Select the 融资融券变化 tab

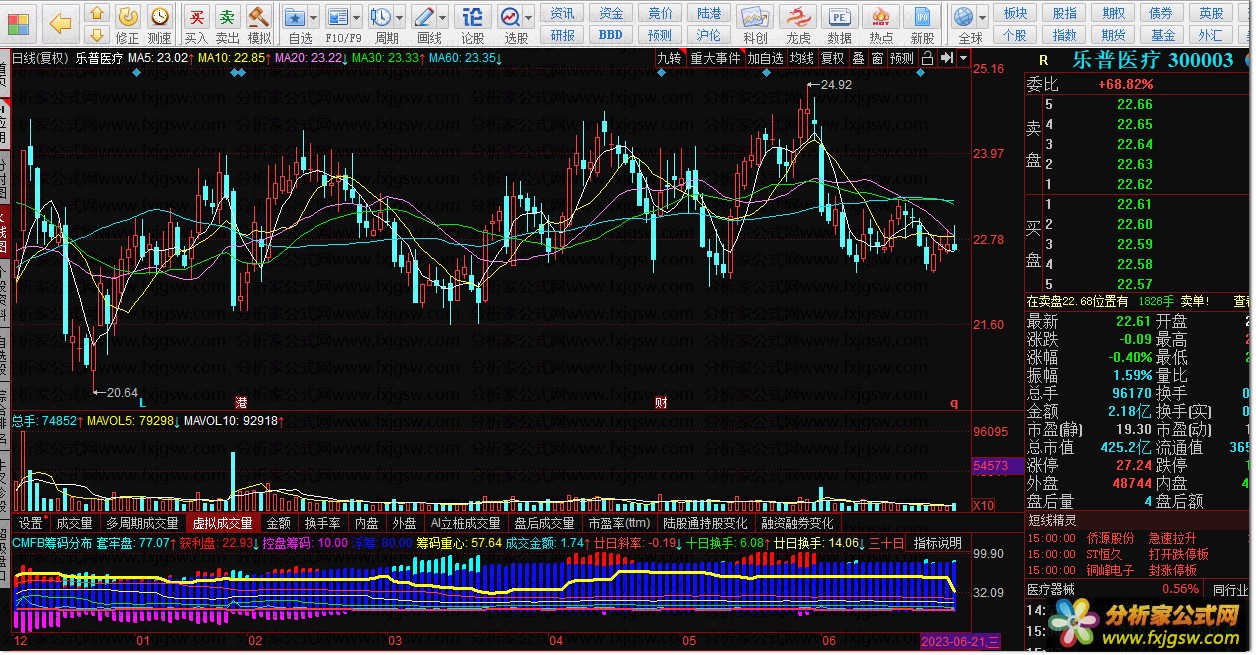tap(797, 523)
